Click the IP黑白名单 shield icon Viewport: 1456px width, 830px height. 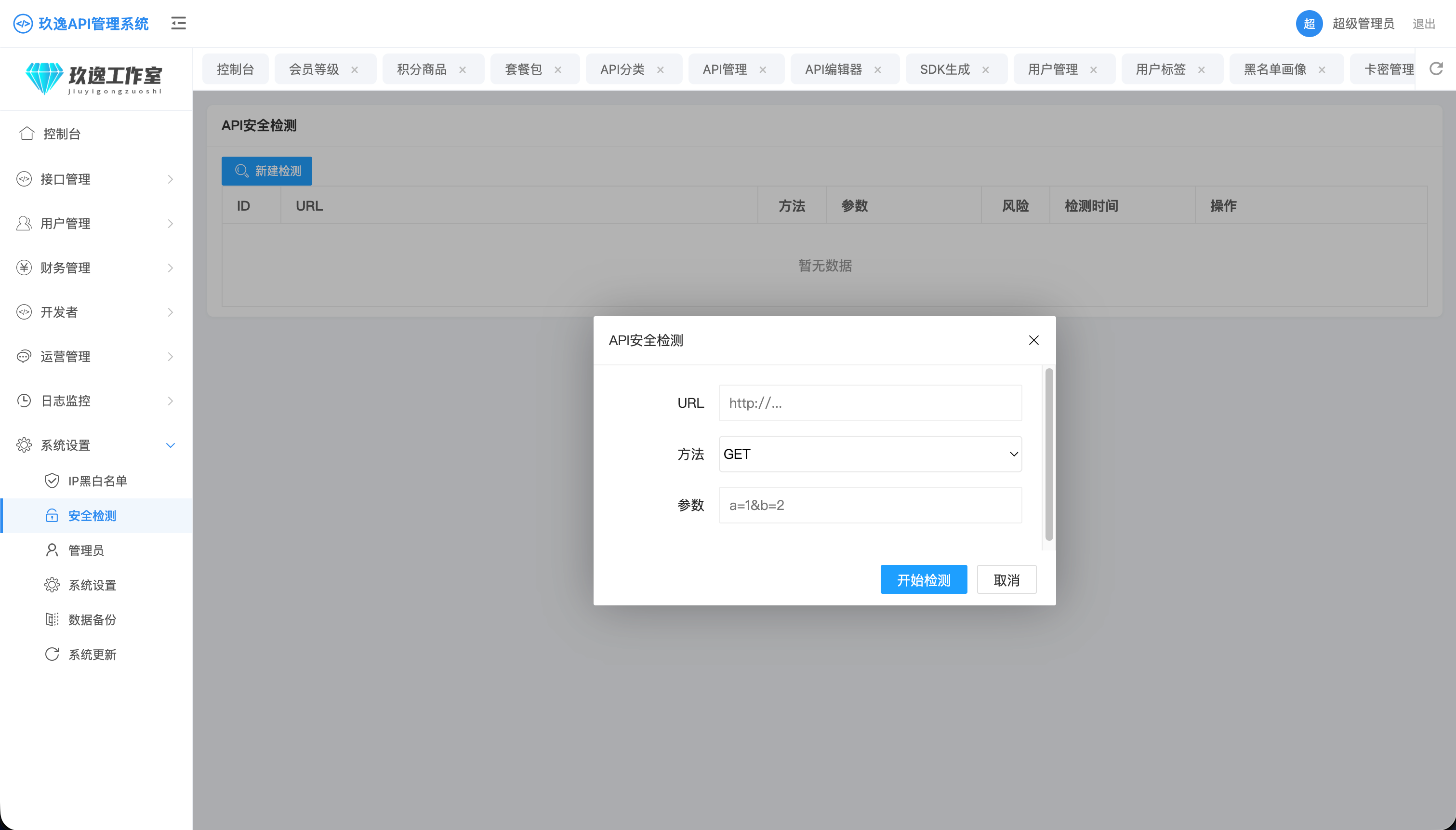(52, 481)
